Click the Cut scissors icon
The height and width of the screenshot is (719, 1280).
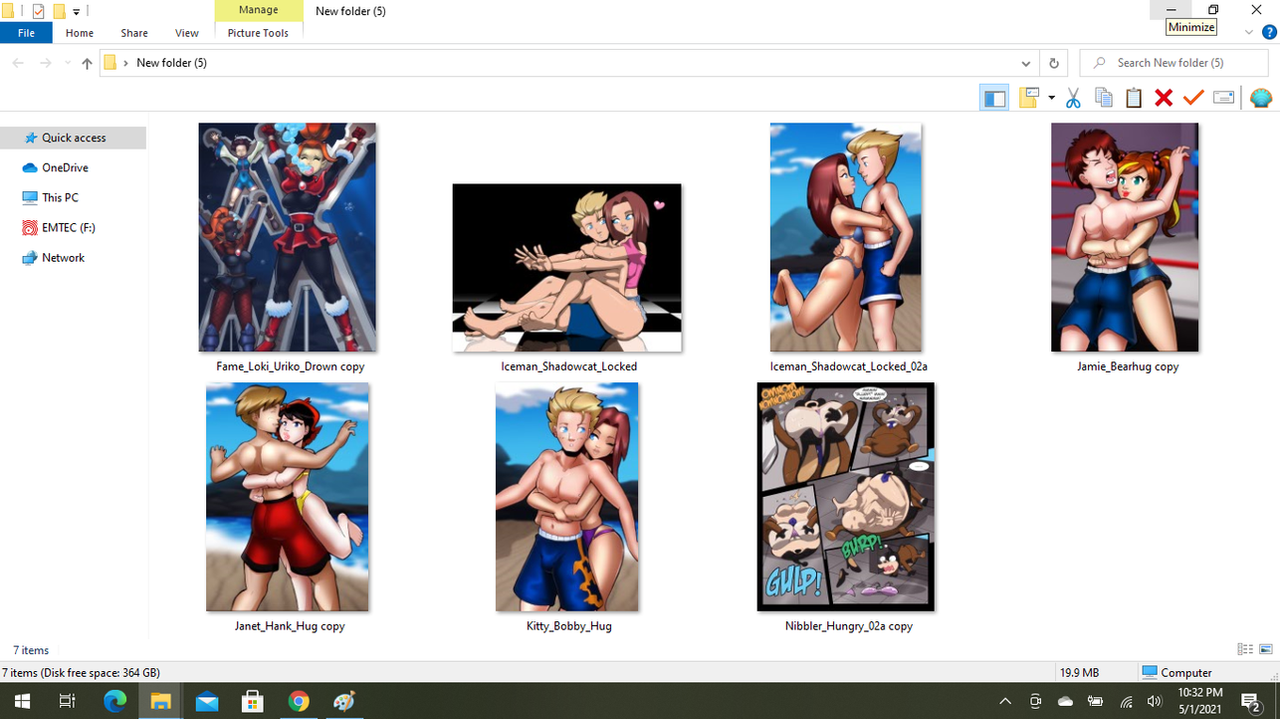pyautogui.click(x=1073, y=98)
